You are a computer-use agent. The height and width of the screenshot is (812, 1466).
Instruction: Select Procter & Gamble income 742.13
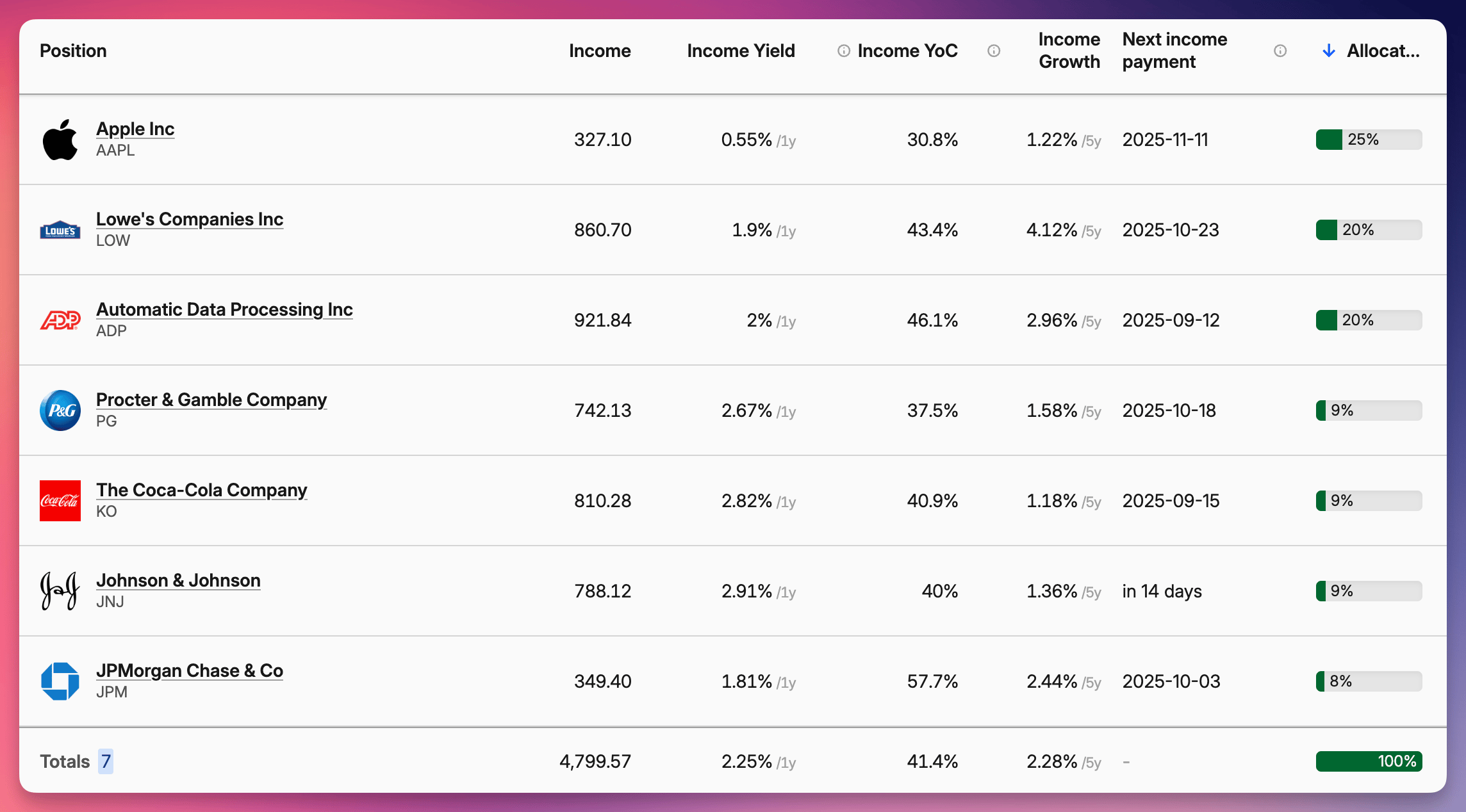602,410
